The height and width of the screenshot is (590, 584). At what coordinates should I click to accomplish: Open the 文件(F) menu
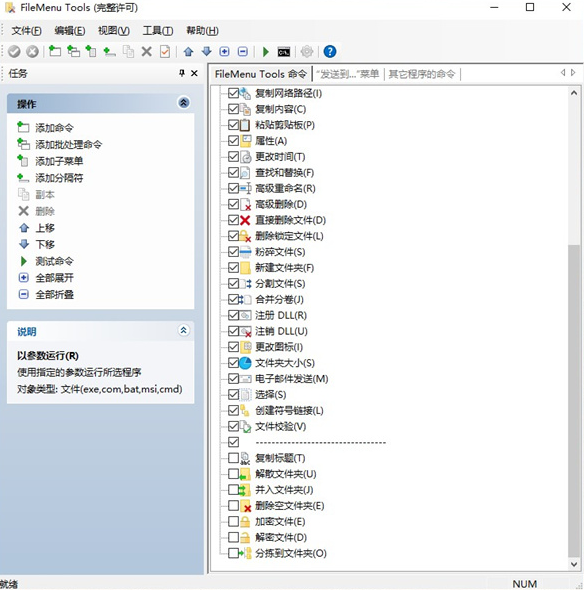tap(26, 30)
